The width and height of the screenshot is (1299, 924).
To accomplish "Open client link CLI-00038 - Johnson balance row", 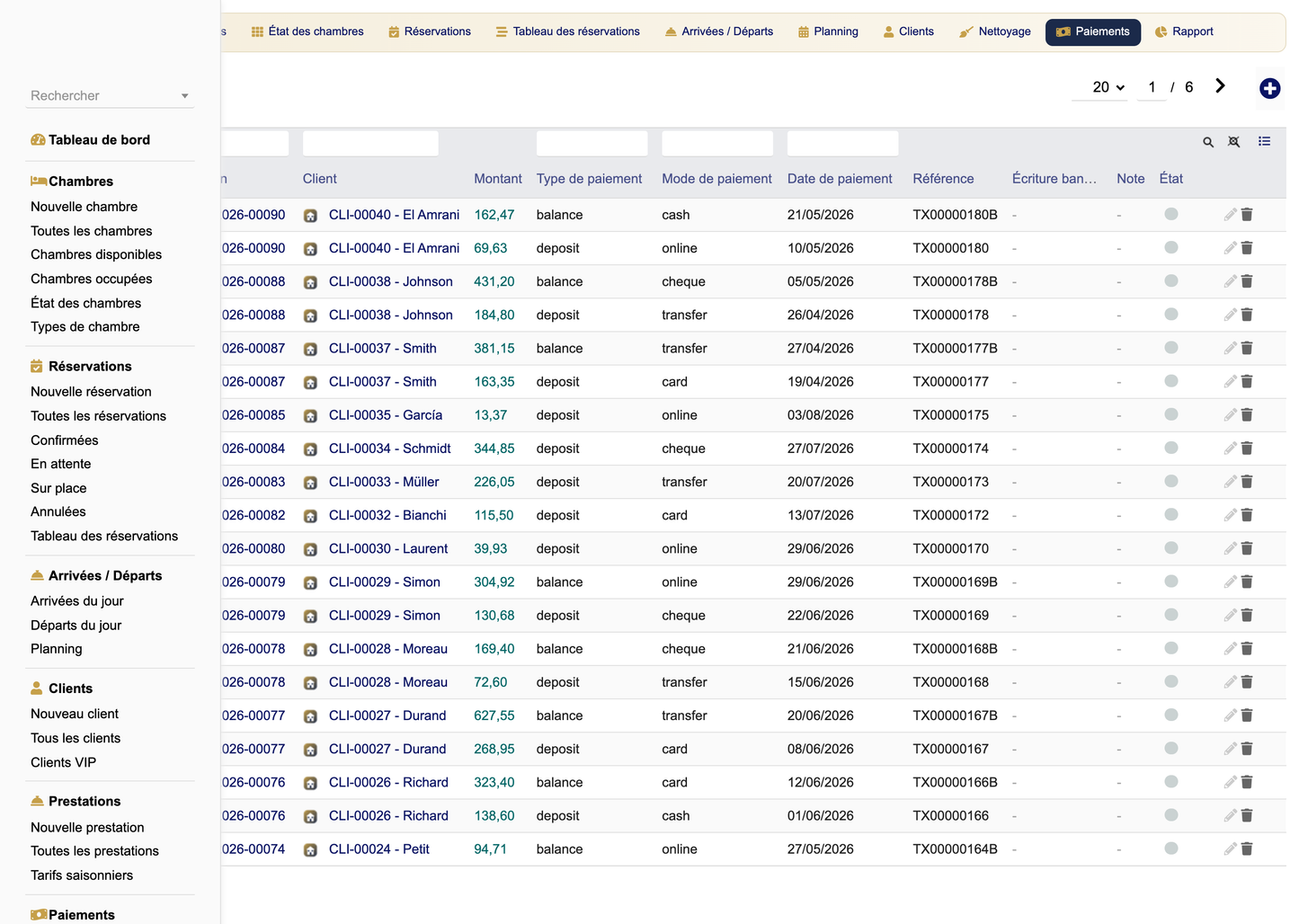I will coord(390,281).
